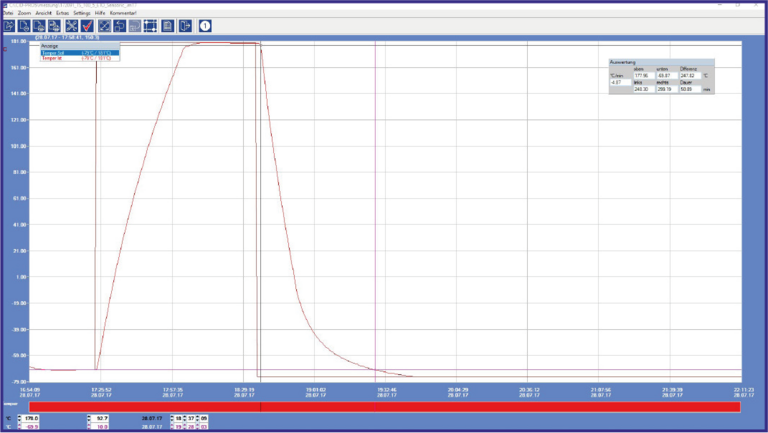Click the Auswertung panel title bar
Image resolution: width=768 pixels, height=433 pixels.
pos(661,62)
